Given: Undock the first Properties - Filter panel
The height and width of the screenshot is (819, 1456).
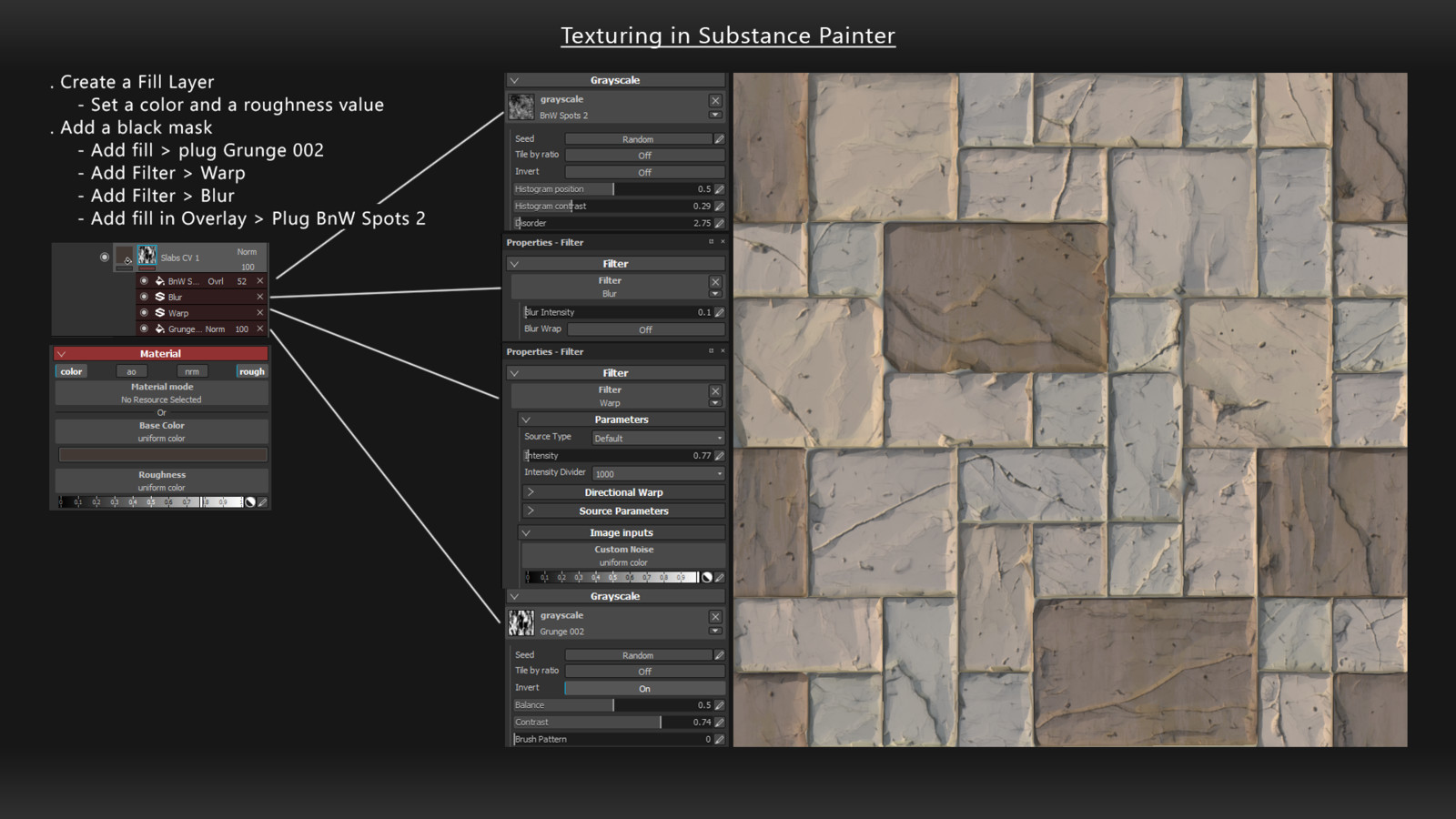Looking at the screenshot, I should pos(712,242).
